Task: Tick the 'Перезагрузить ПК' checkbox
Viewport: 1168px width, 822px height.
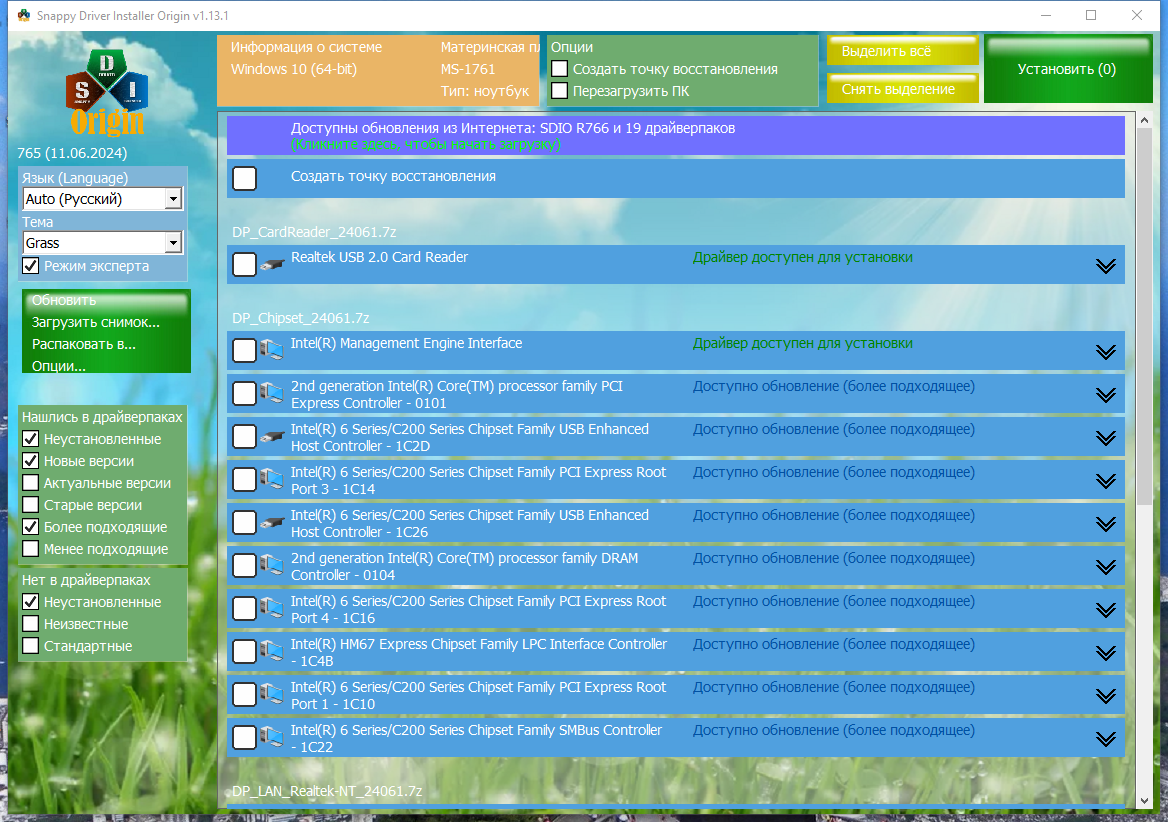Action: pyautogui.click(x=559, y=91)
